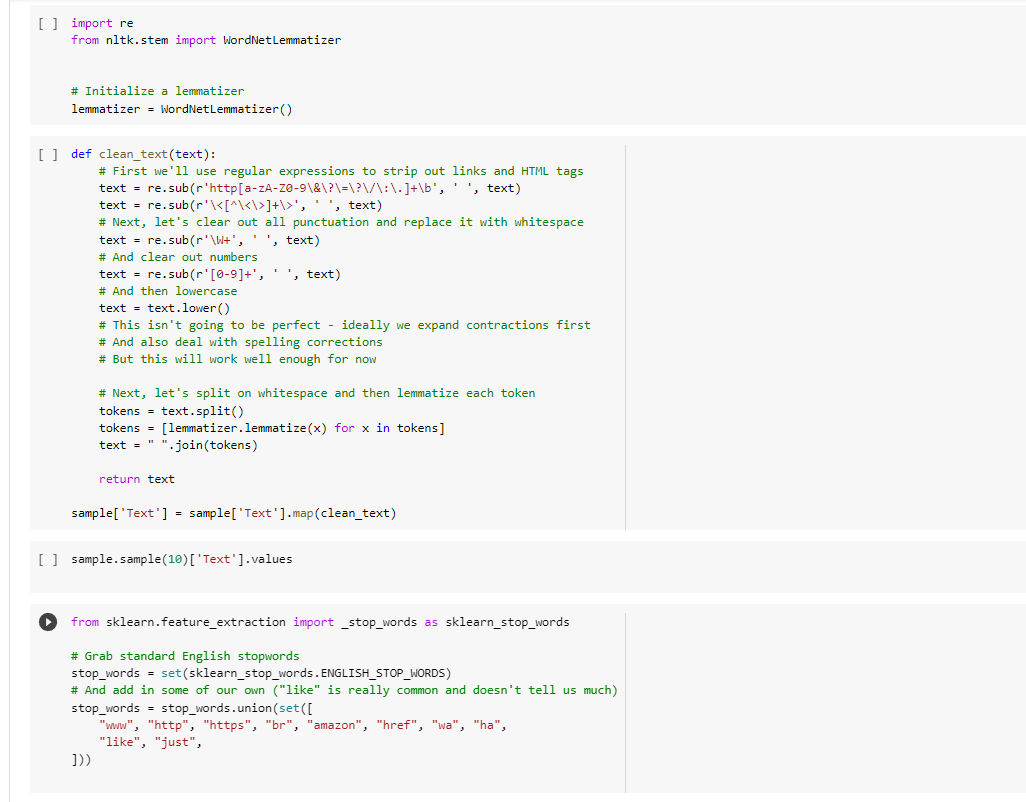
Task: Click the execution bracket of the import re cell
Action: tap(47, 22)
